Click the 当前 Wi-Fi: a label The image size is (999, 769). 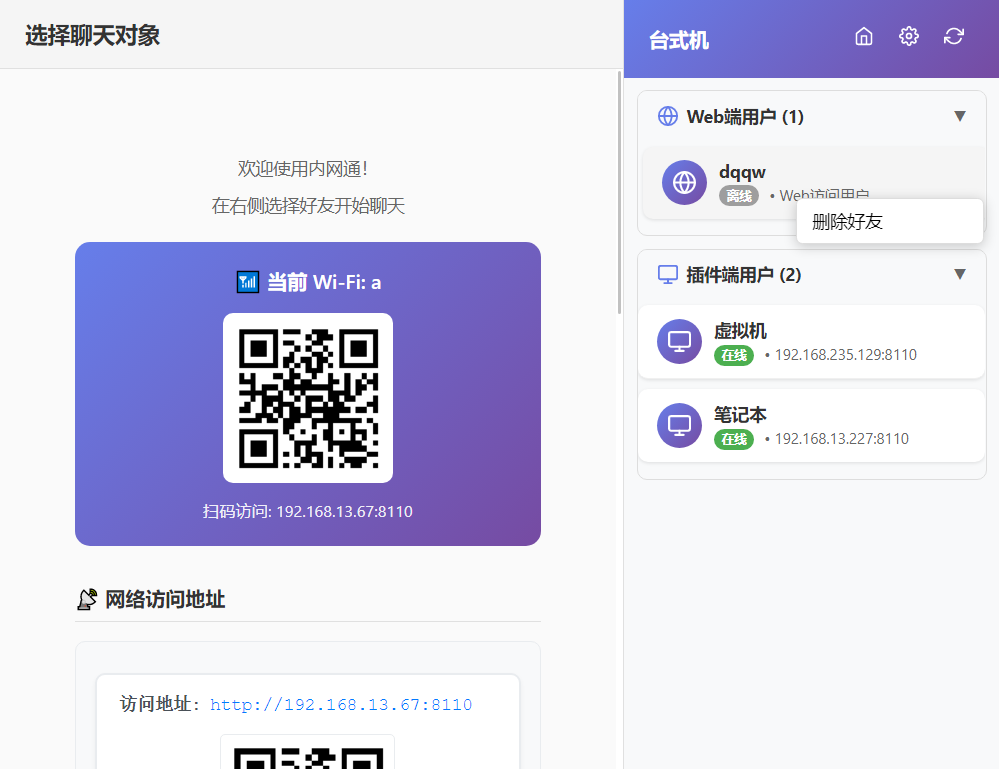click(324, 282)
